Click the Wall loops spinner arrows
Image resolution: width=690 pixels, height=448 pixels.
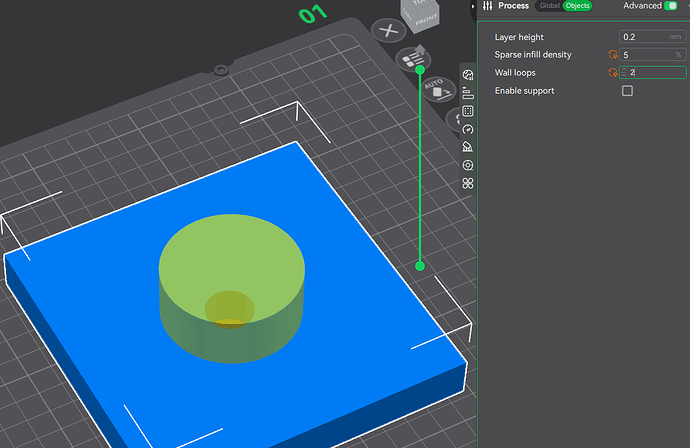point(624,73)
